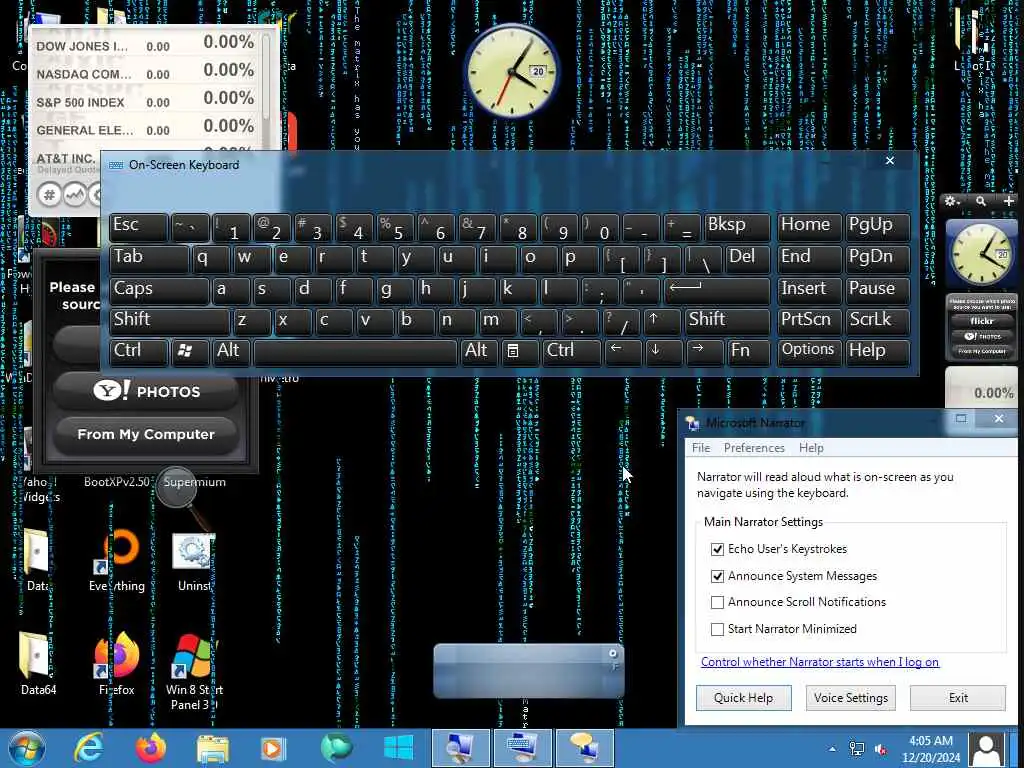Viewport: 1024px width, 768px height.
Task: Toggle Echo User's Keystrokes checkbox
Action: pyautogui.click(x=717, y=549)
